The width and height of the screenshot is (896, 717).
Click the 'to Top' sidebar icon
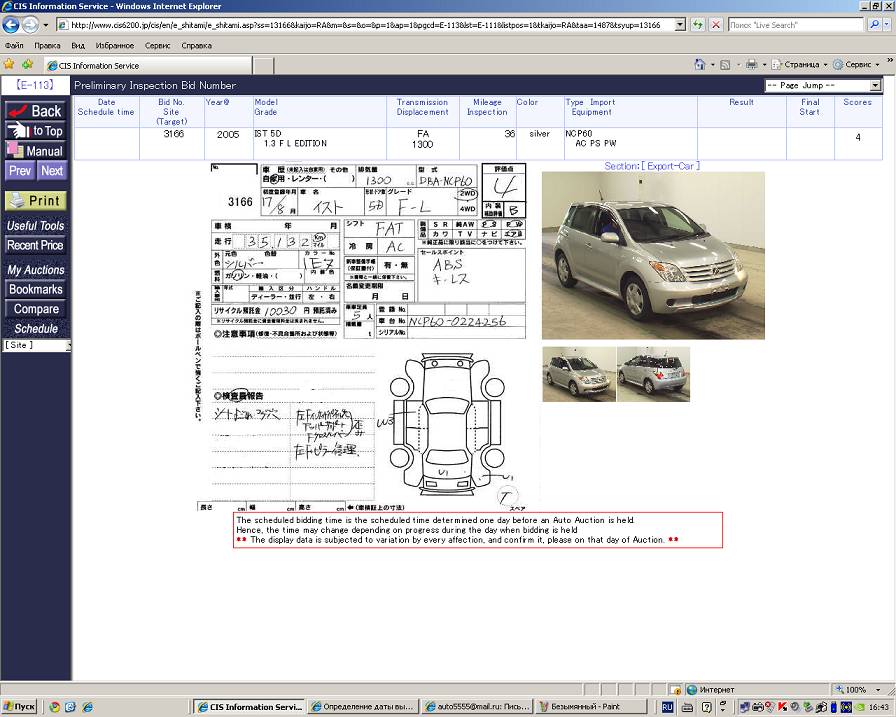(x=36, y=131)
